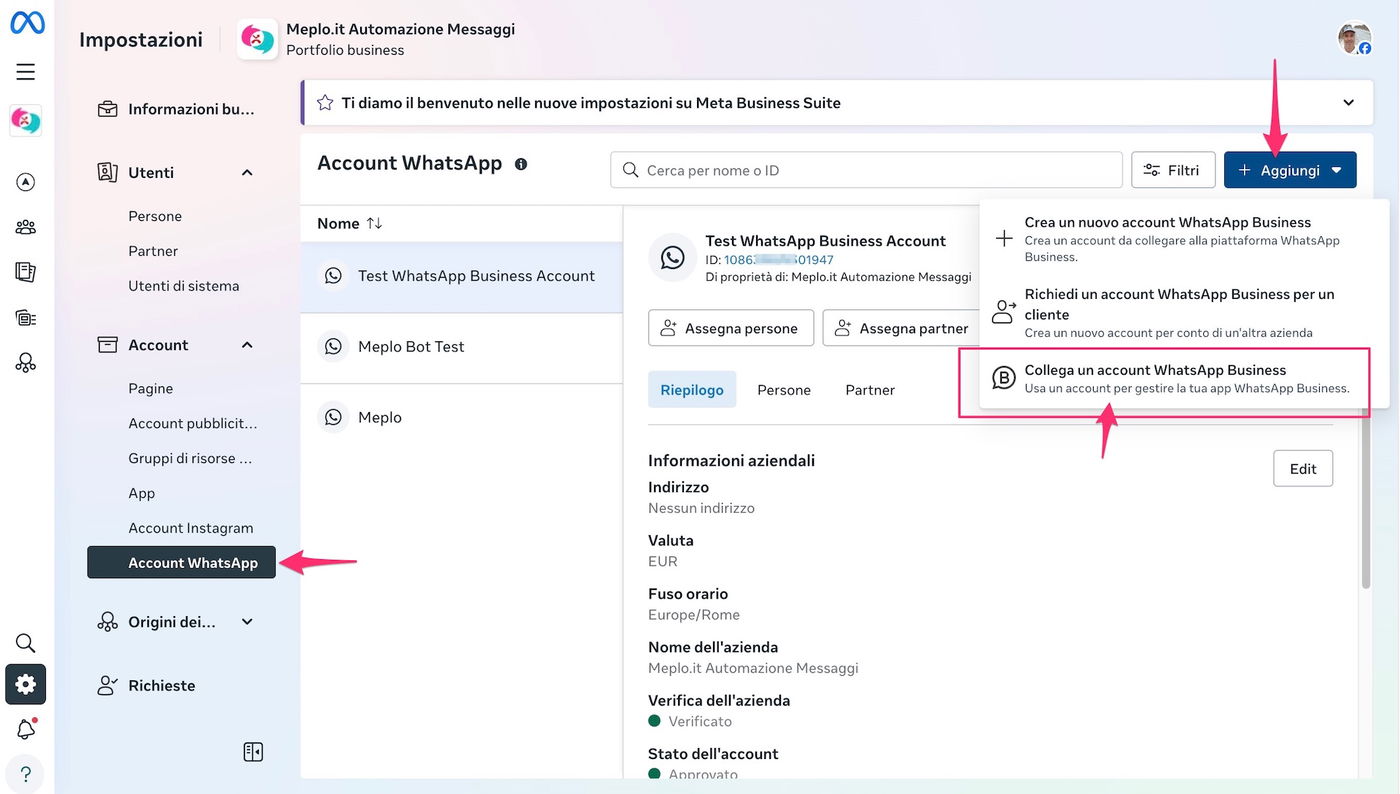1400x794 pixels.
Task: Switch to the Persone tab
Action: 783,390
